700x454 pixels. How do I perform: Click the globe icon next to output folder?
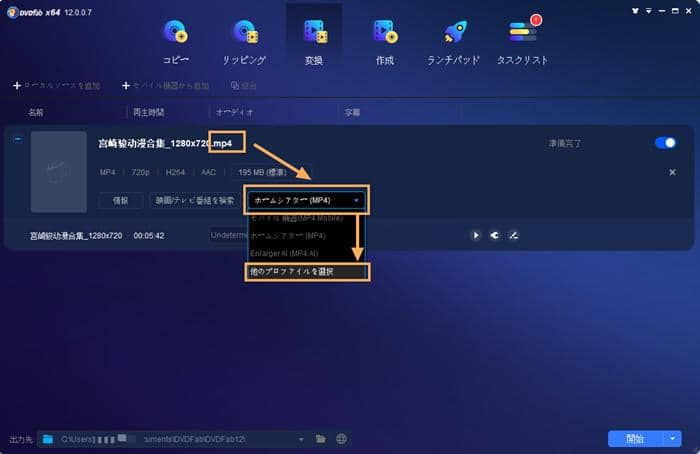click(342, 439)
